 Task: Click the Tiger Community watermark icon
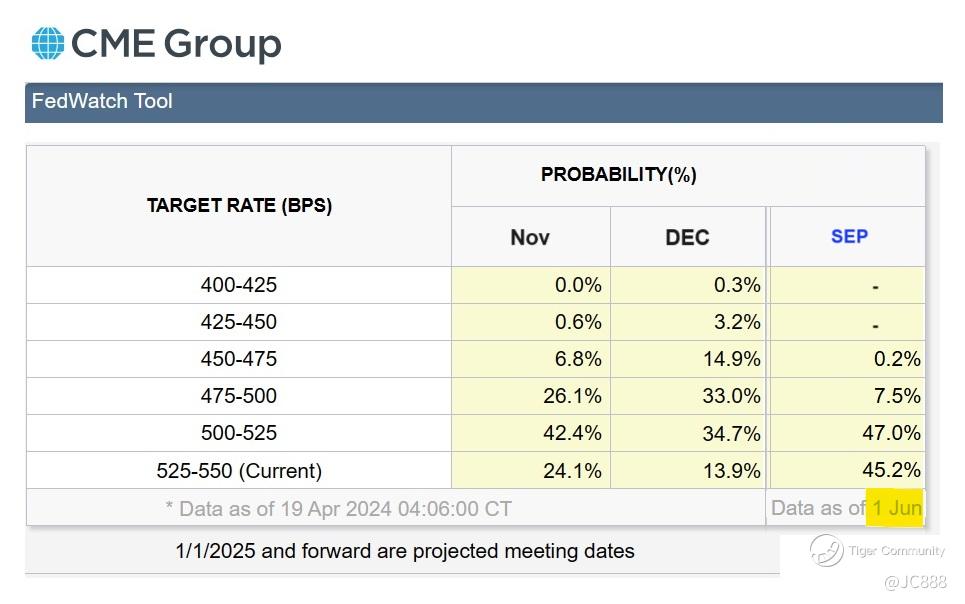point(827,550)
